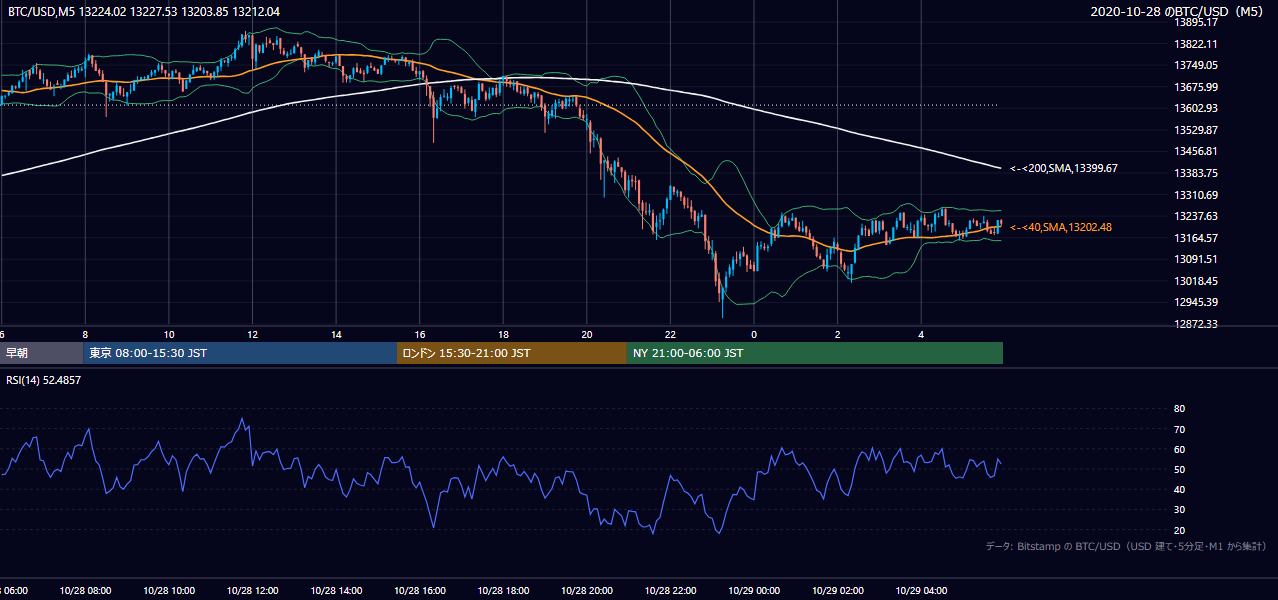Select the NY 21:00-06:00 JST session band

(815, 353)
